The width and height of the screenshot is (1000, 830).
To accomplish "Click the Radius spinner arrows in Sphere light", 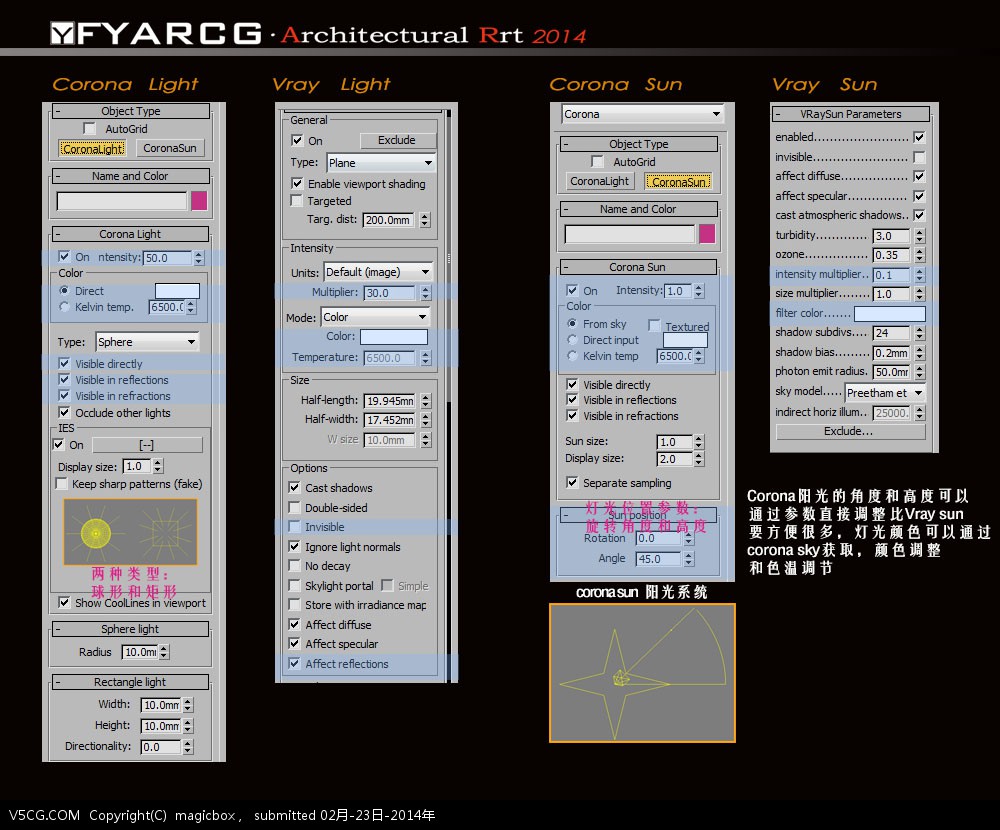I will (164, 652).
